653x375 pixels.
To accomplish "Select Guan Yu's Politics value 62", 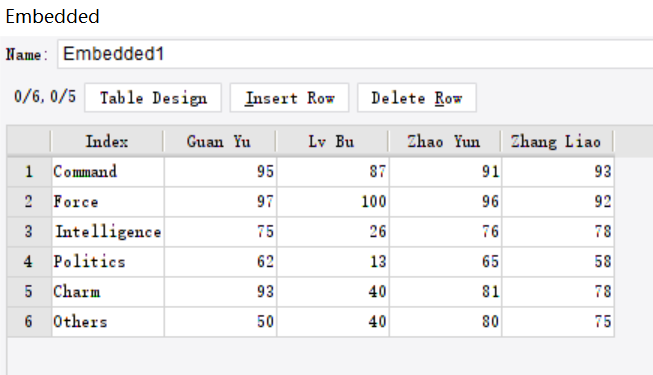I will pos(221,262).
